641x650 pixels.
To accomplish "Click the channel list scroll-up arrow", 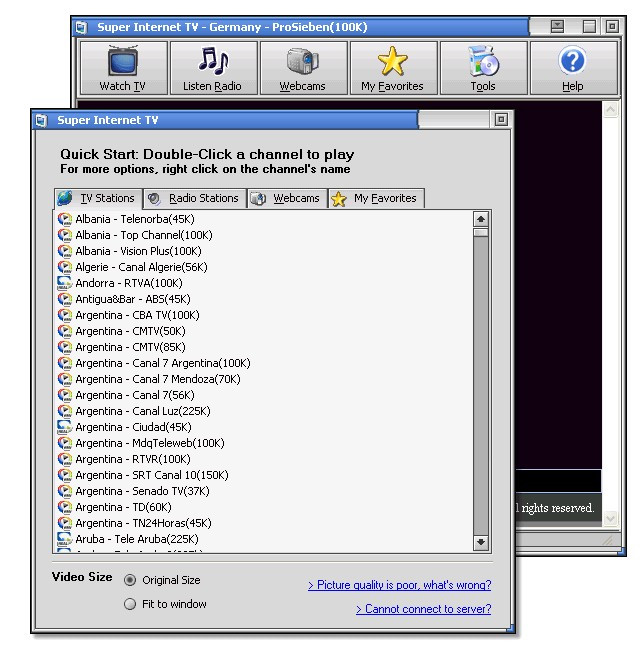I will tap(481, 219).
